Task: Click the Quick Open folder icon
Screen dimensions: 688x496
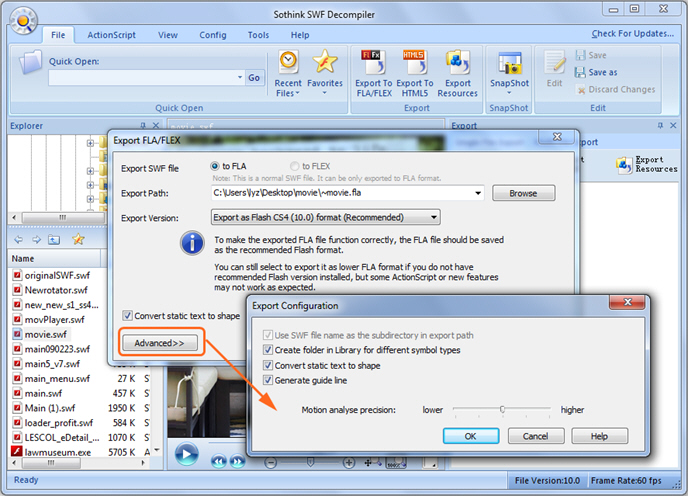Action: coord(31,62)
